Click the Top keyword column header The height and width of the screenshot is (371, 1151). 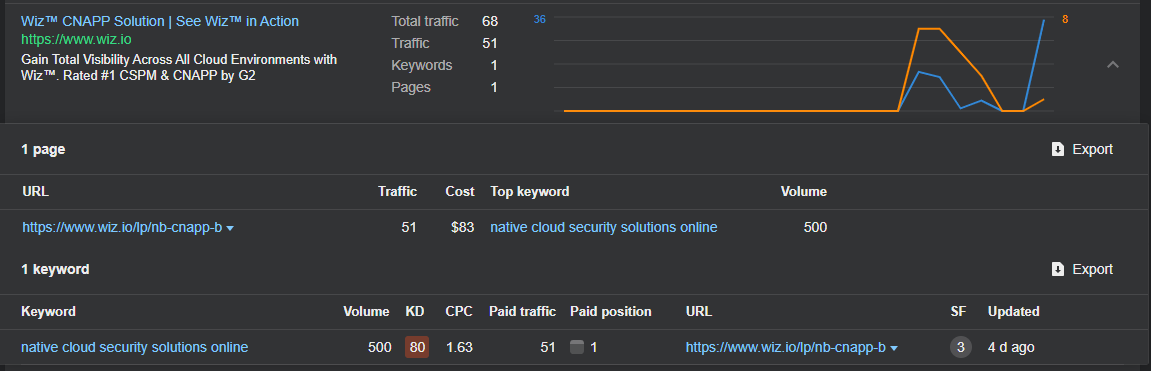tap(530, 192)
